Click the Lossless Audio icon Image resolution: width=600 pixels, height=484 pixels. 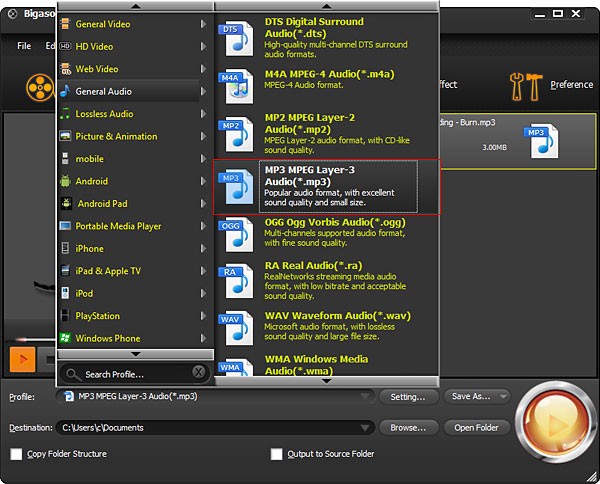65,114
